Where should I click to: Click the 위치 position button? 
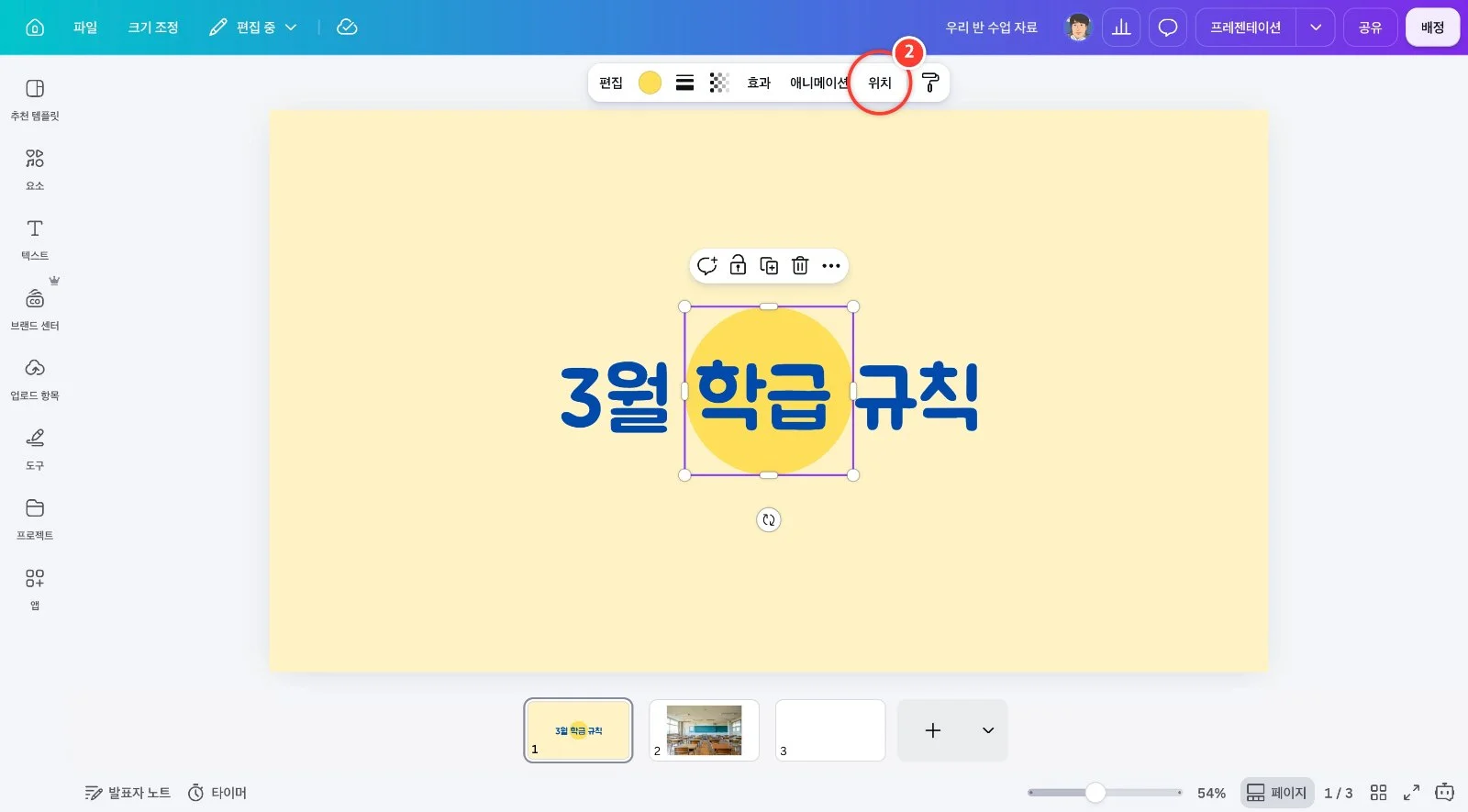(880, 83)
